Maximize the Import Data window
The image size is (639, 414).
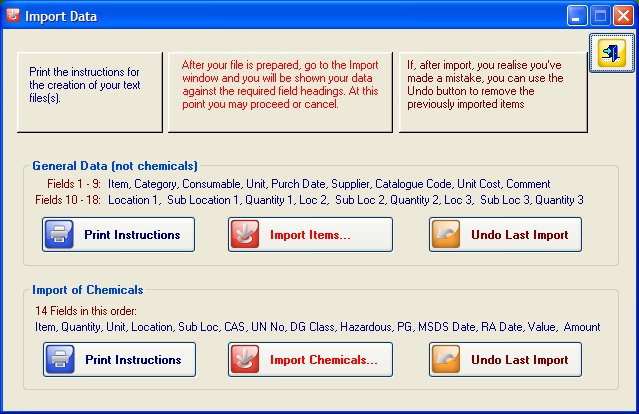click(600, 15)
